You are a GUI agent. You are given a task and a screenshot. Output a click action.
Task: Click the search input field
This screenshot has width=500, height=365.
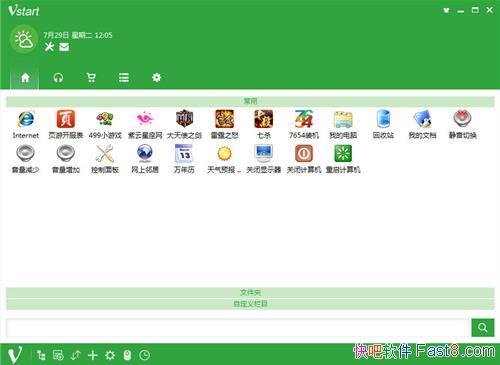[x=237, y=327]
